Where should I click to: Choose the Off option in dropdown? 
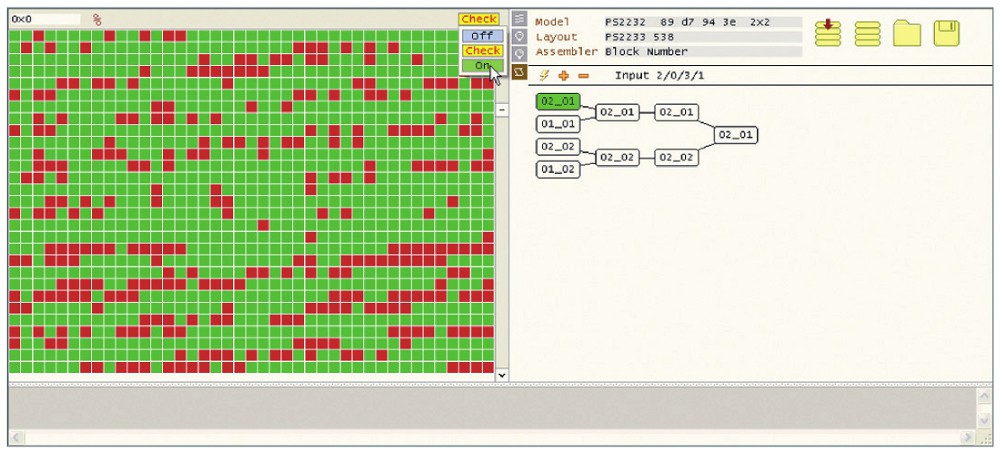tap(481, 36)
